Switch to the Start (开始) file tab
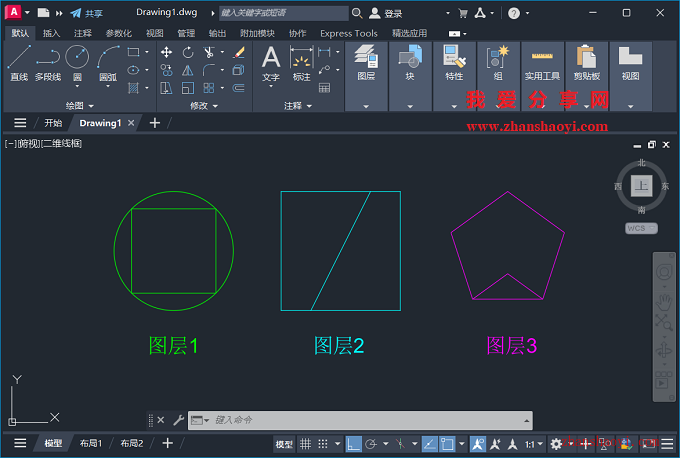Viewport: 680px width, 458px height. click(x=53, y=123)
